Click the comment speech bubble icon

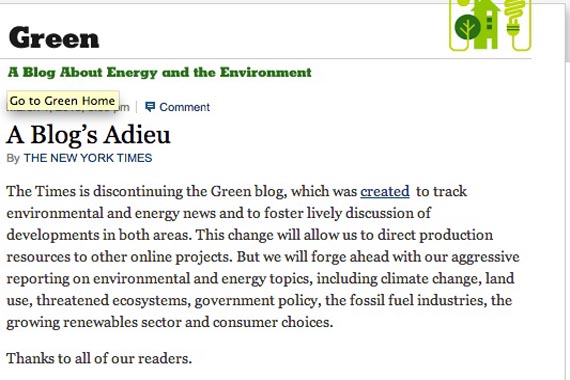[x=150, y=107]
